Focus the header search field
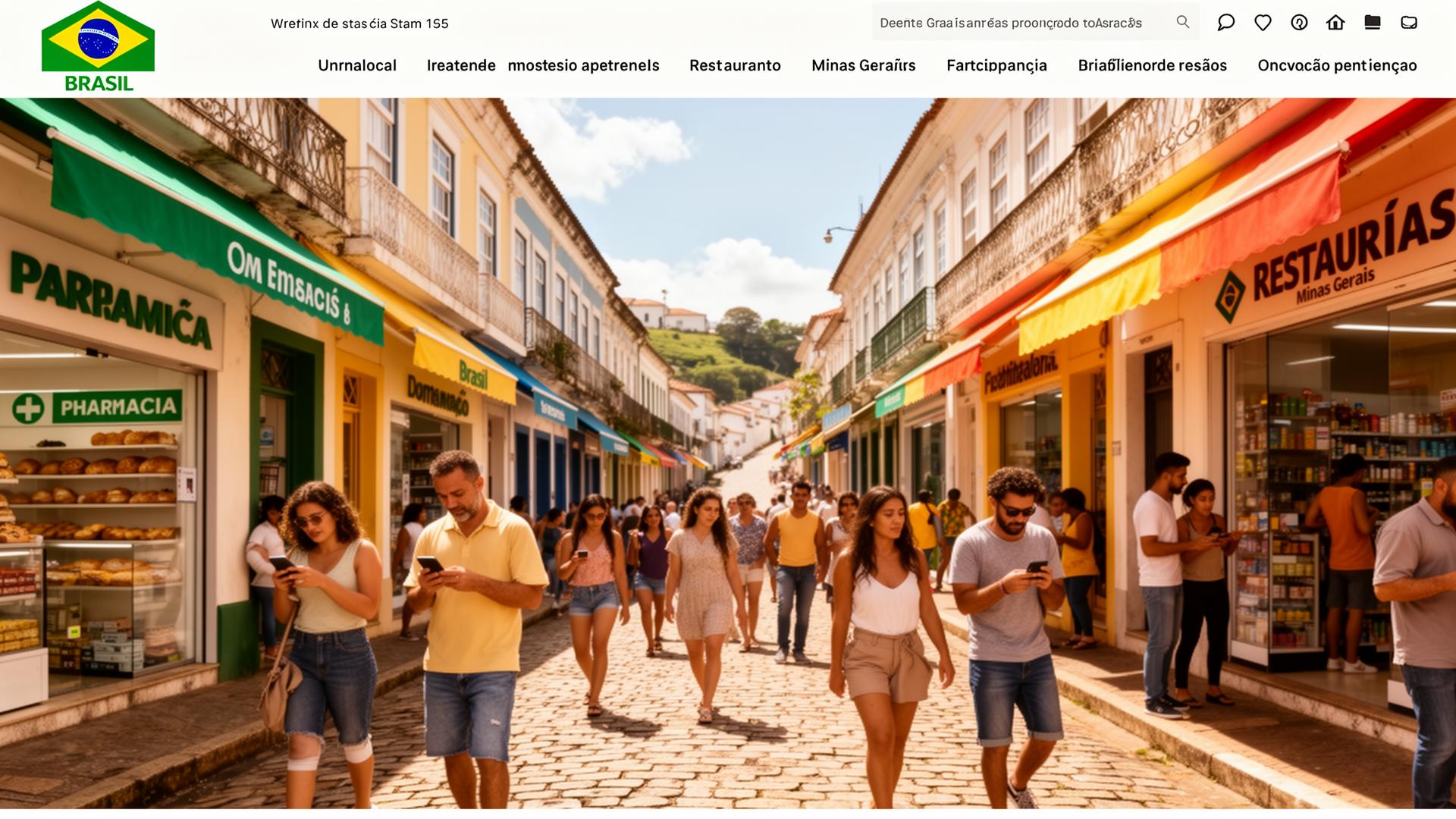 (1035, 23)
